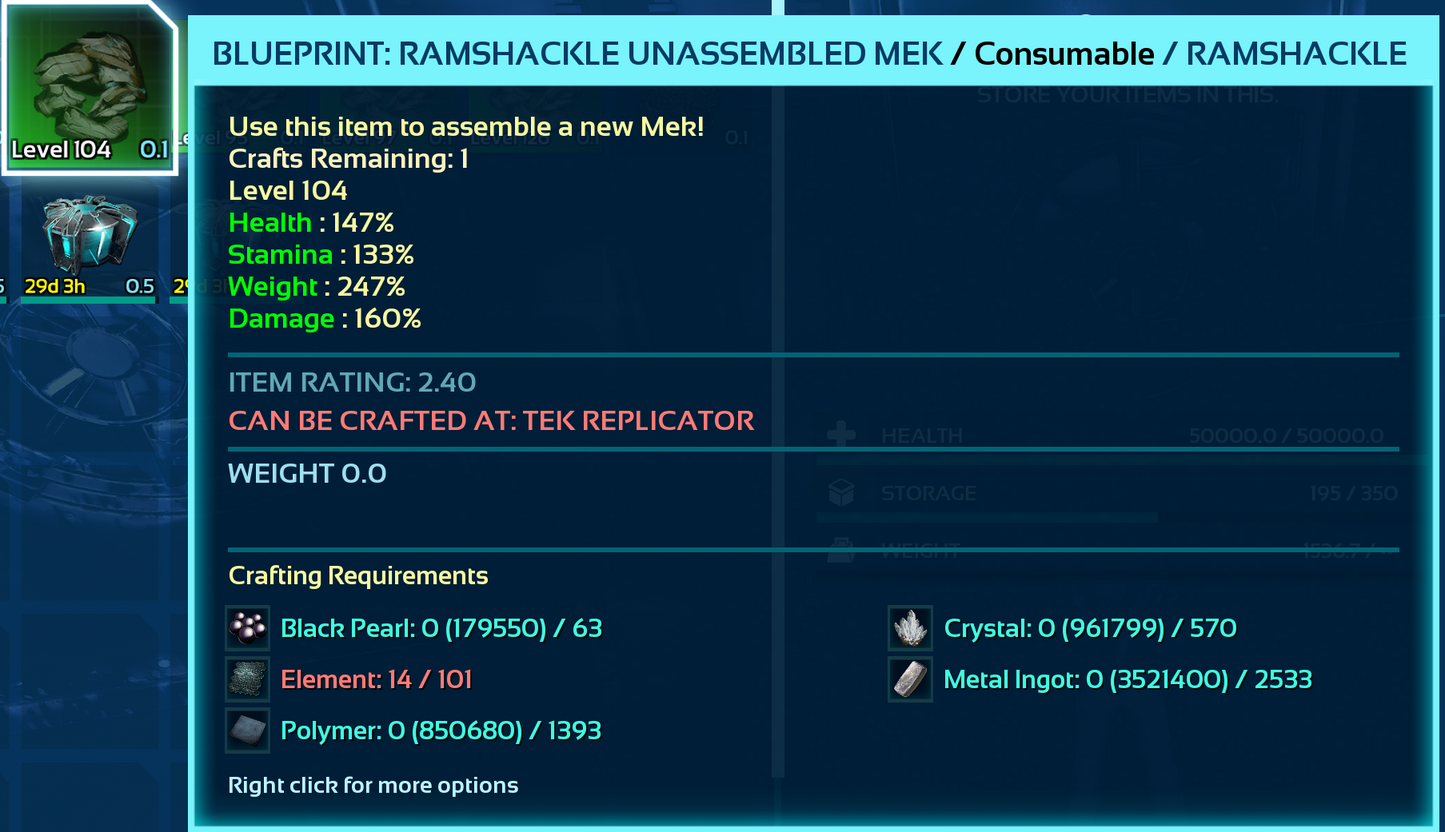Image resolution: width=1445 pixels, height=832 pixels.
Task: Click the Crystal requirement amount text
Action: (x=1090, y=628)
